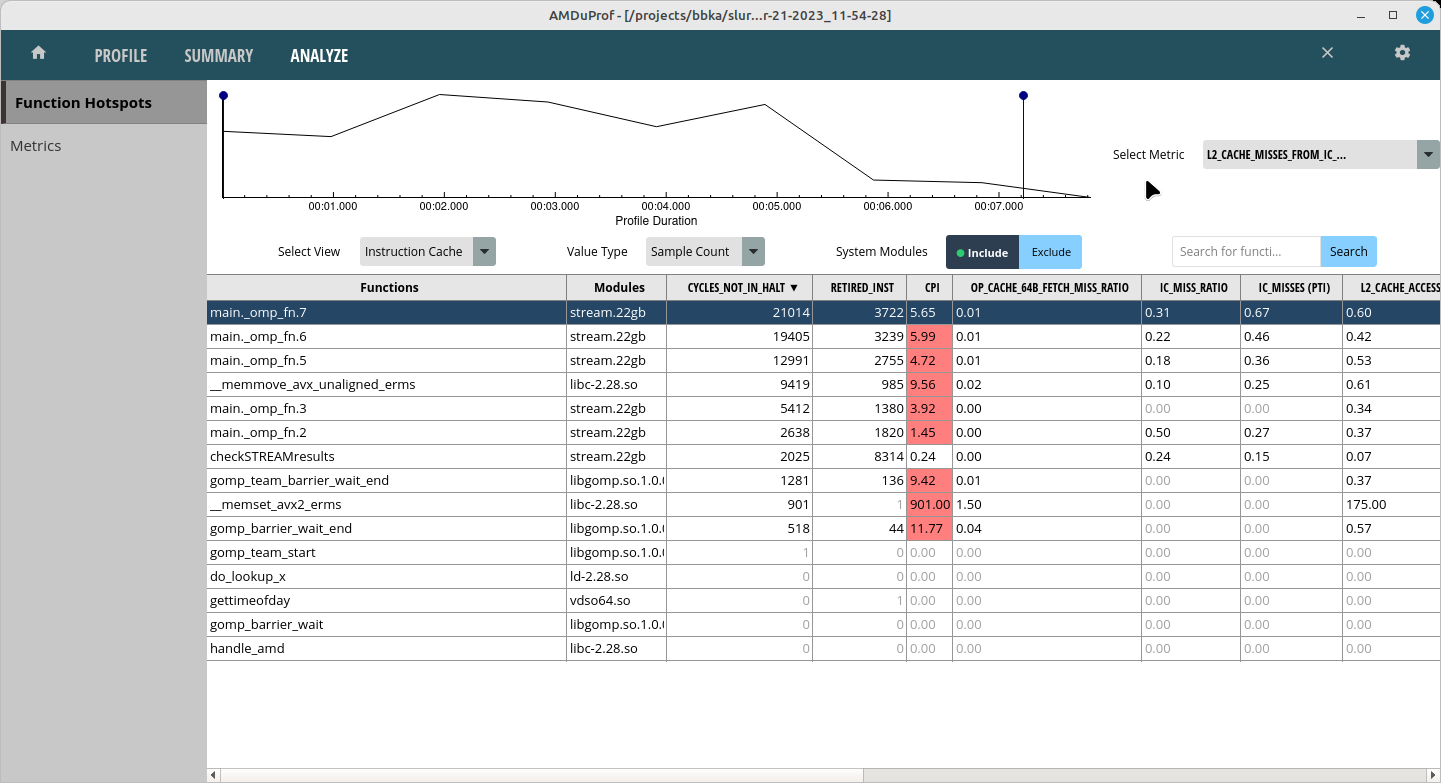Open the Select Metric dropdown

coord(1428,155)
